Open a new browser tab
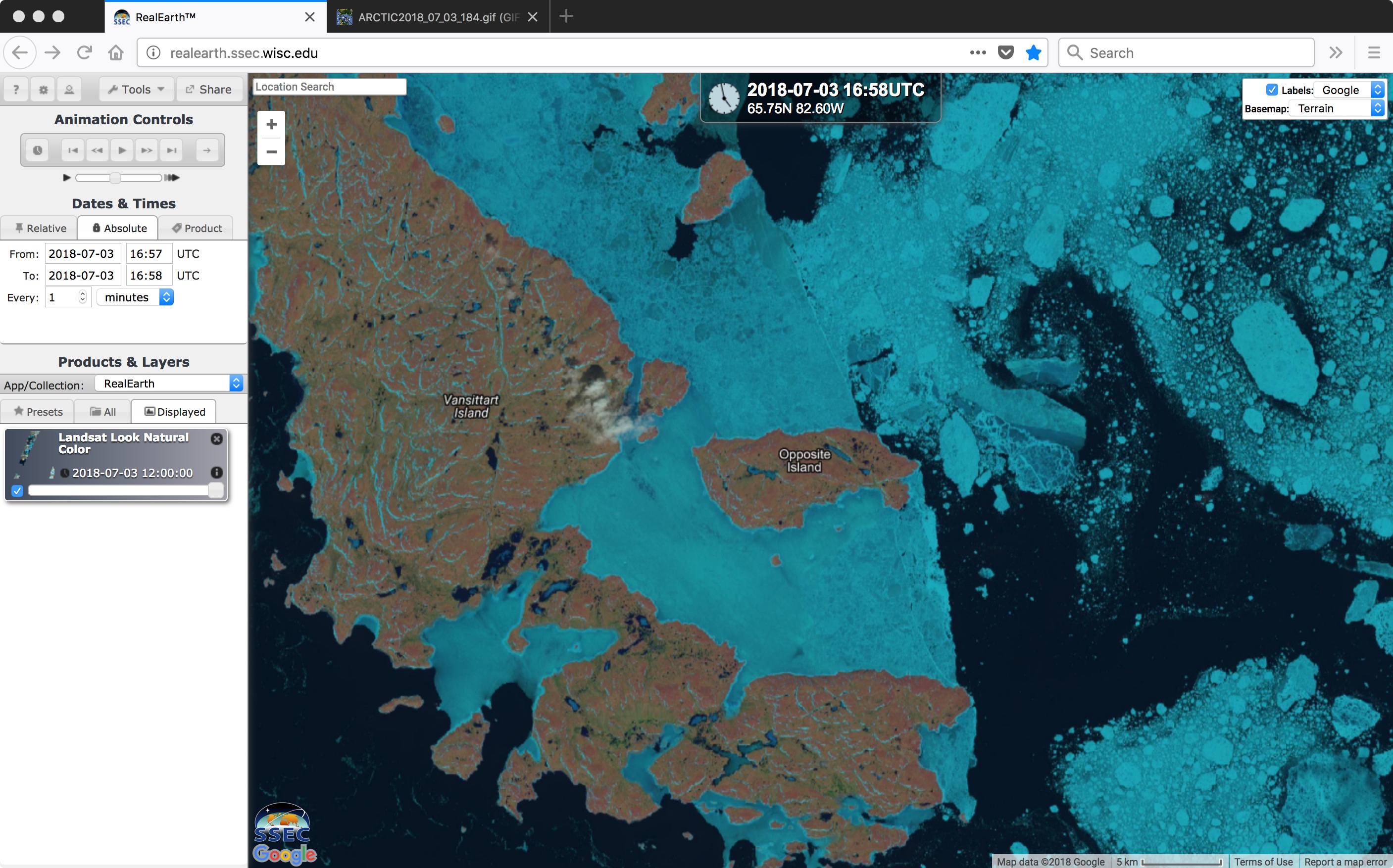 pyautogui.click(x=566, y=16)
